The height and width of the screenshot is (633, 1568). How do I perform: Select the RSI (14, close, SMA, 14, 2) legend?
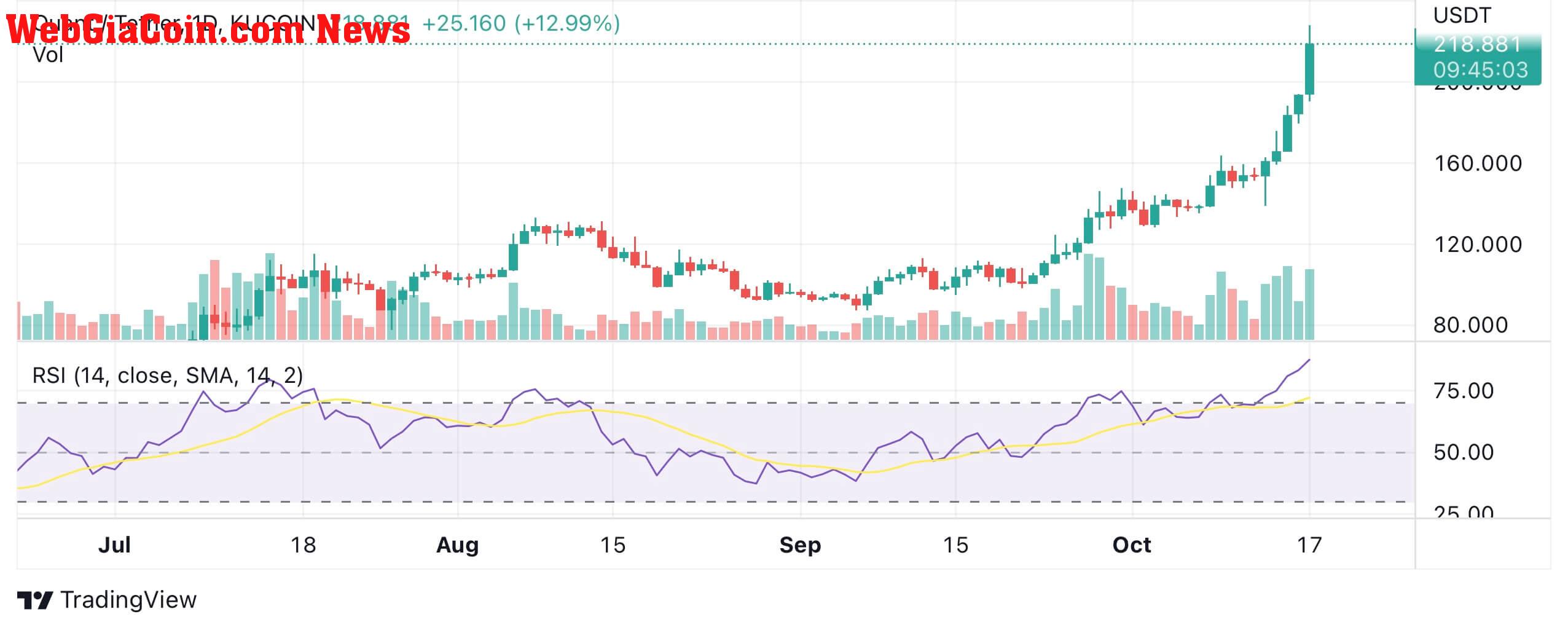[167, 375]
